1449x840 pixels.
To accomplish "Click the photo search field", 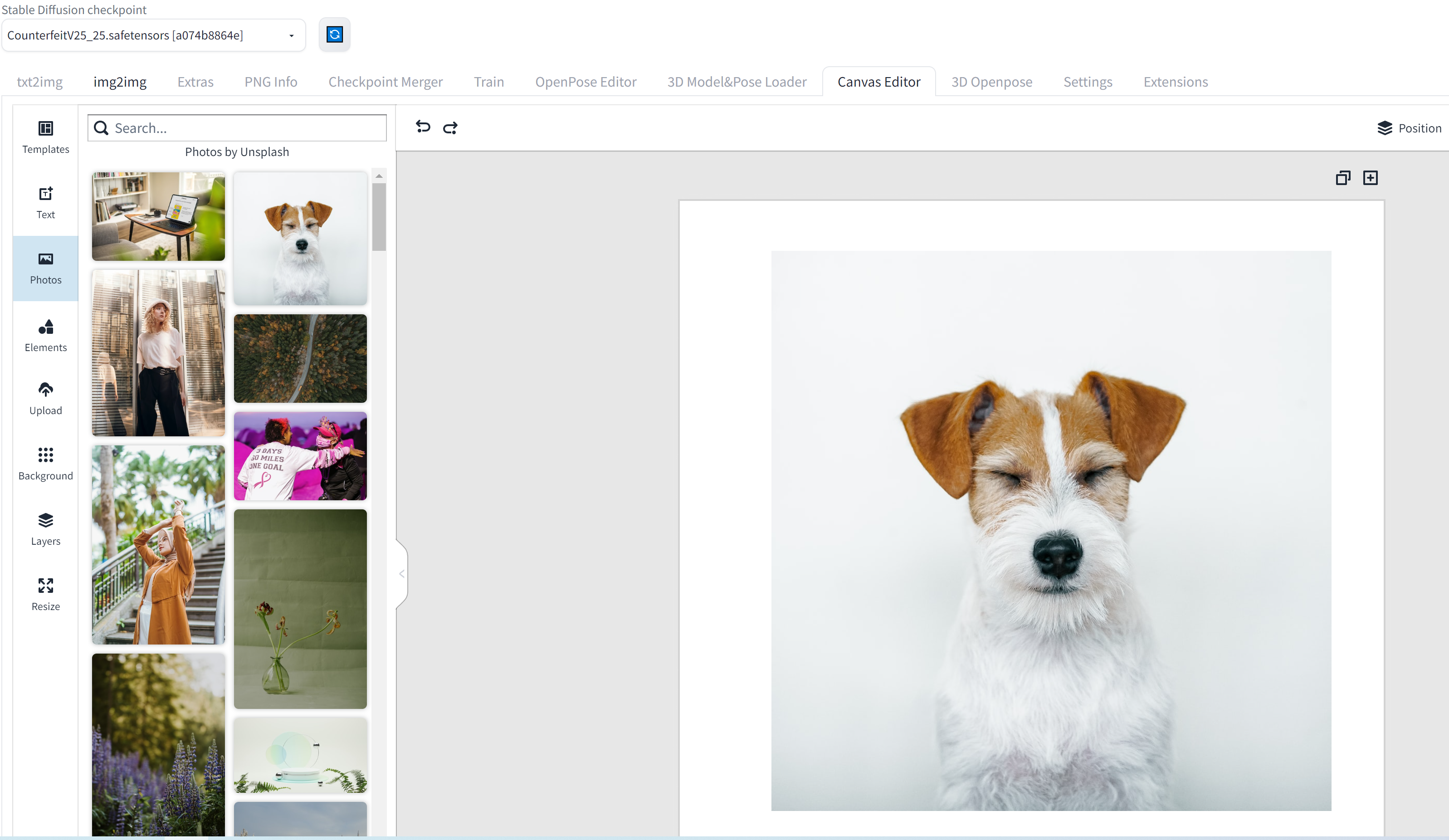I will pos(247,127).
